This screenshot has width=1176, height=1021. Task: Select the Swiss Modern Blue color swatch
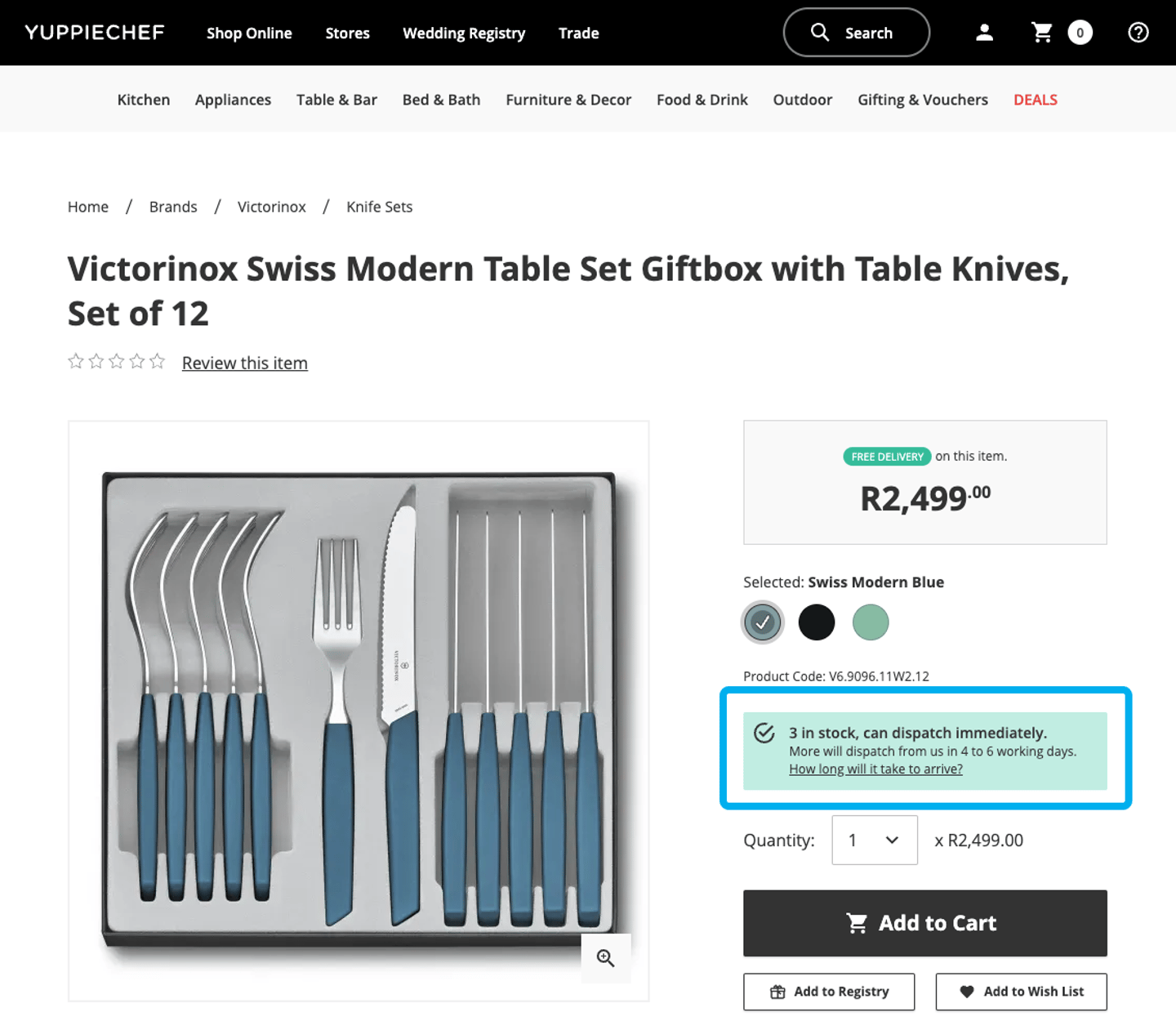click(x=762, y=622)
